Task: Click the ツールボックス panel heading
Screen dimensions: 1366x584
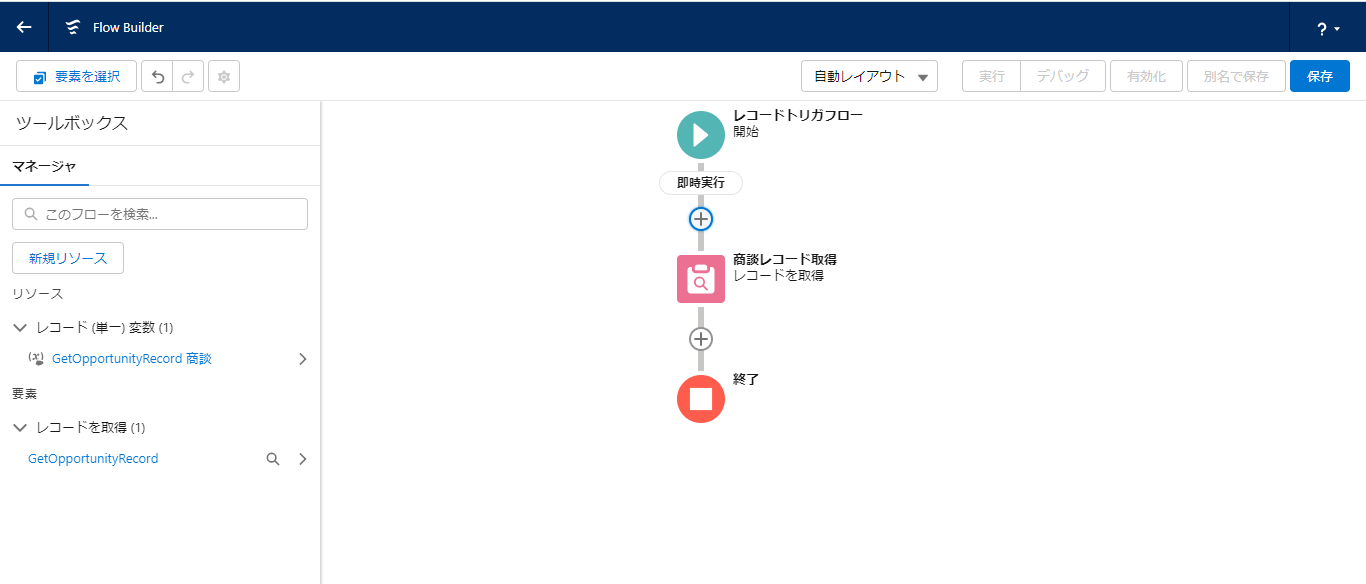Action: pos(72,123)
